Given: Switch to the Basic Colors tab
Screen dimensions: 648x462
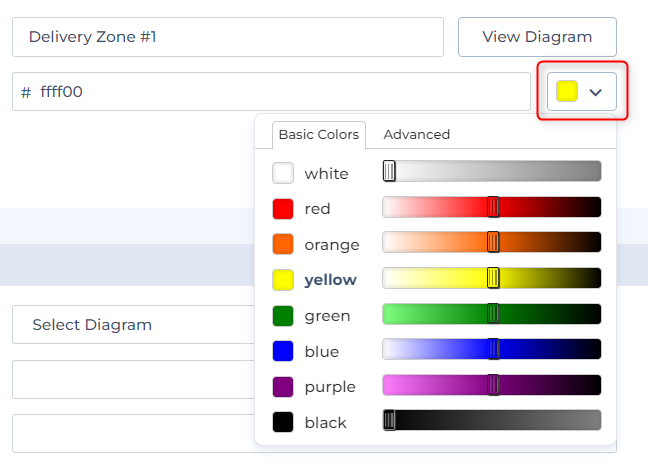Looking at the screenshot, I should [x=318, y=134].
